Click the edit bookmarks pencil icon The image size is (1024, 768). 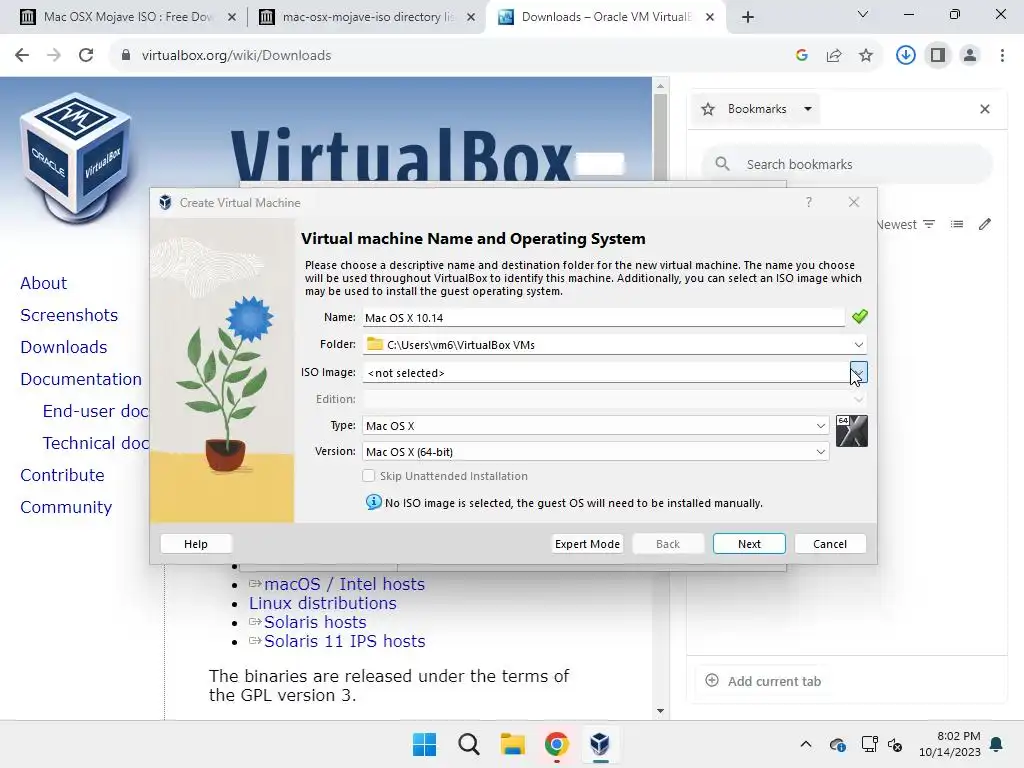point(985,225)
